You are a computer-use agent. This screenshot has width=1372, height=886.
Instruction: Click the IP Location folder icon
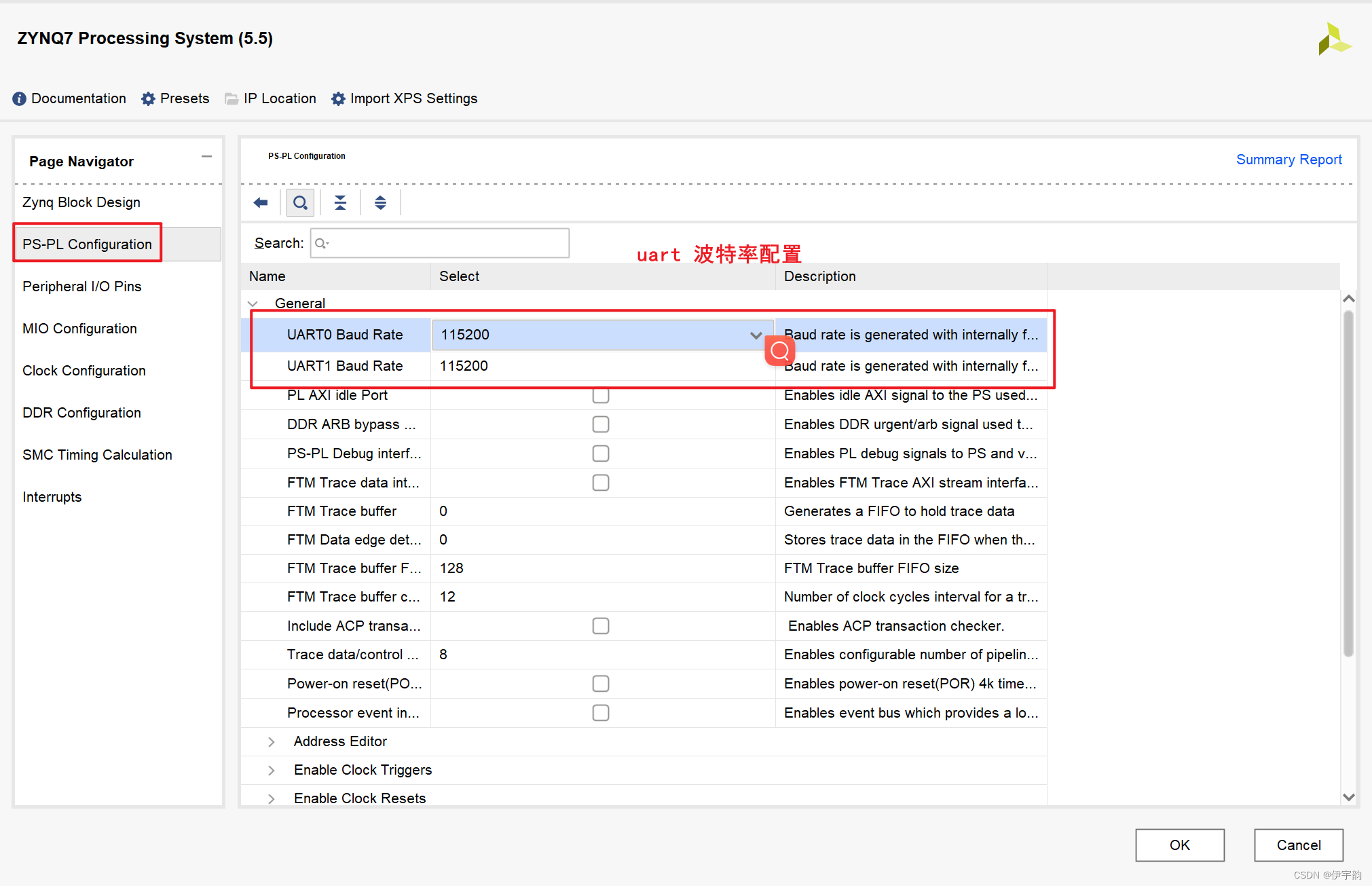pyautogui.click(x=231, y=98)
